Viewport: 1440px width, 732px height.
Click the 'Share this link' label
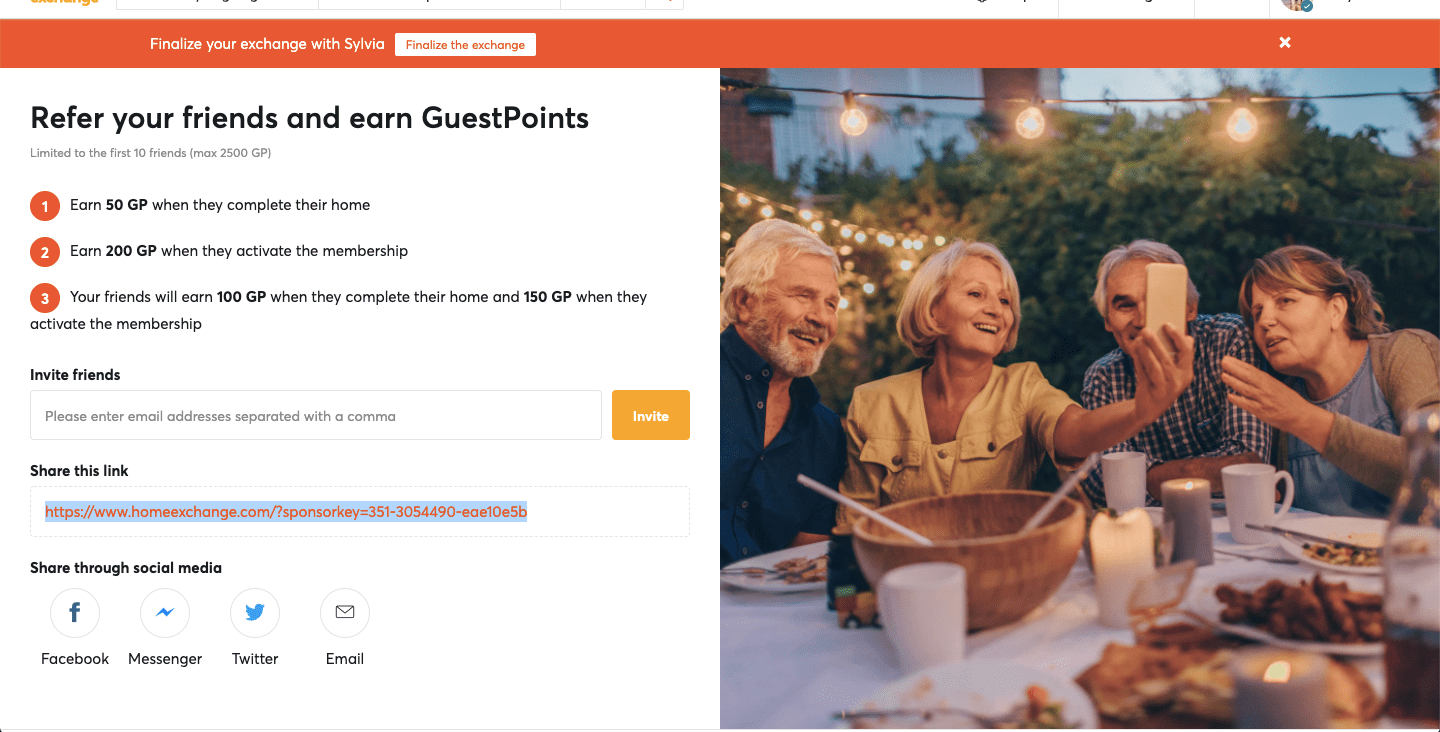[79, 471]
